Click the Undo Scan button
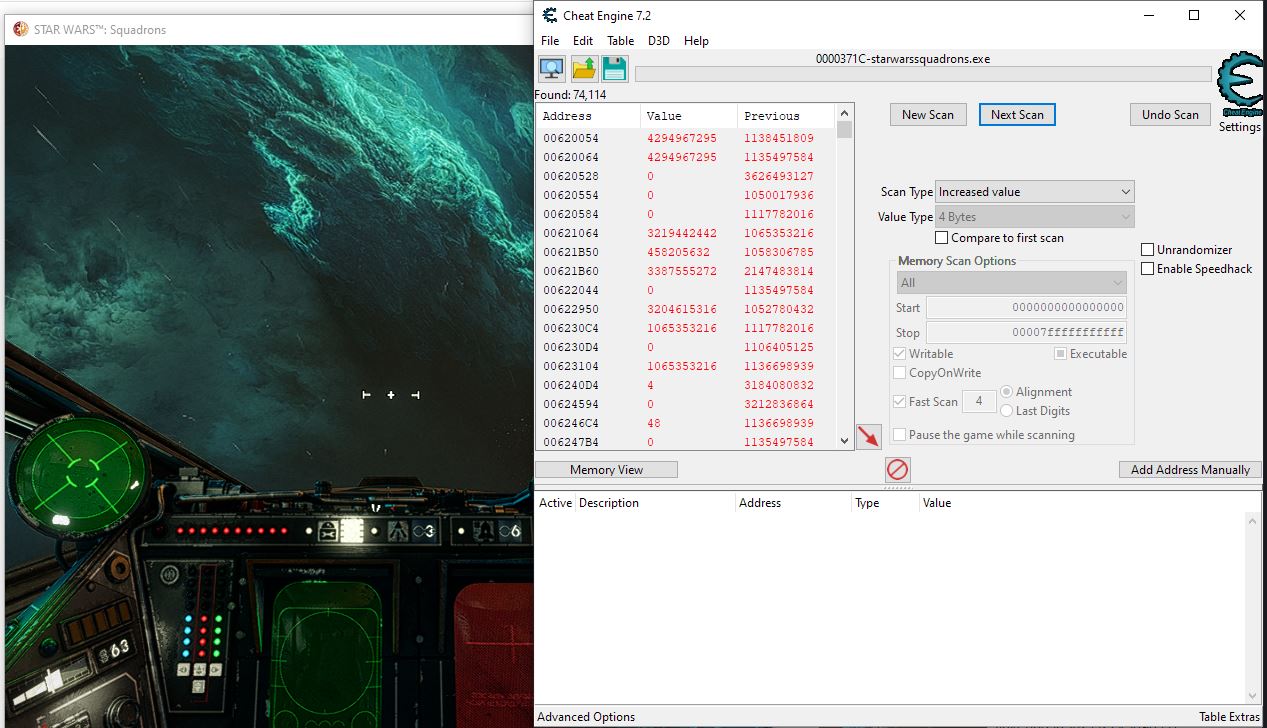This screenshot has width=1267, height=728. (x=1170, y=115)
